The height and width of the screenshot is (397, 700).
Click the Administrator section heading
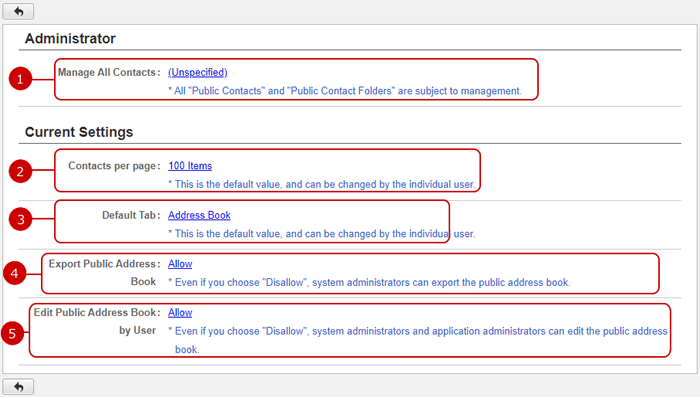(70, 38)
